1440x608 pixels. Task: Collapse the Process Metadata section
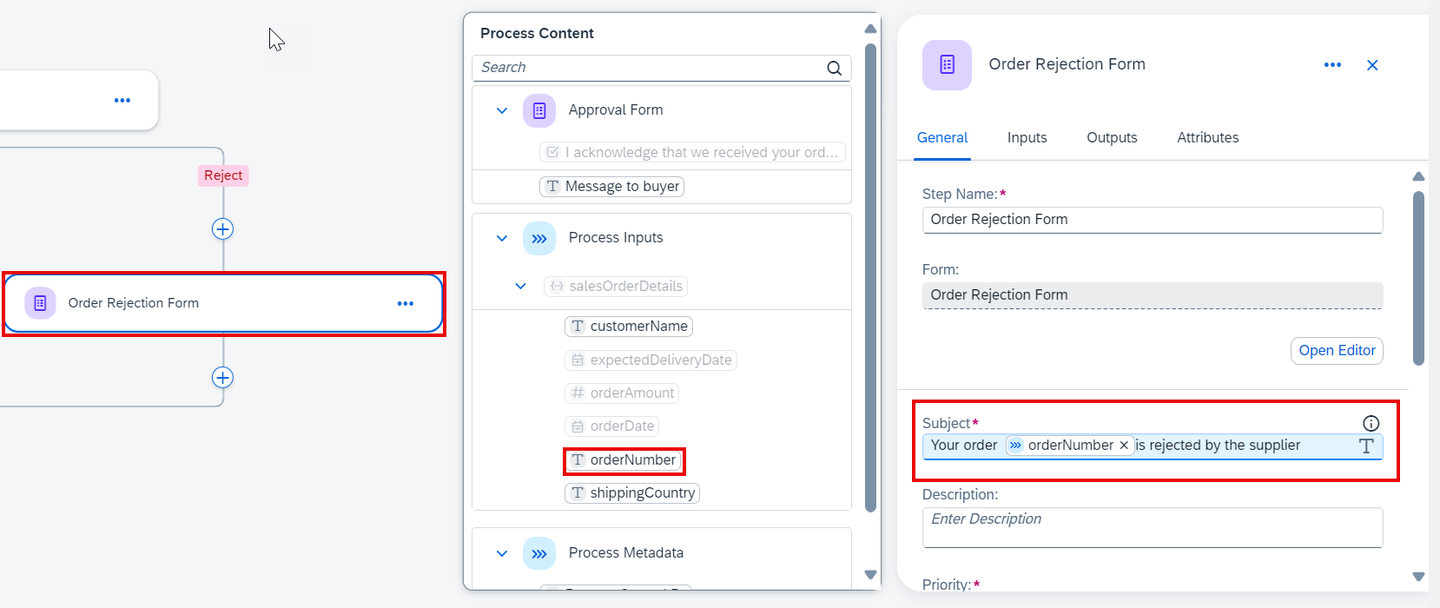coord(502,553)
